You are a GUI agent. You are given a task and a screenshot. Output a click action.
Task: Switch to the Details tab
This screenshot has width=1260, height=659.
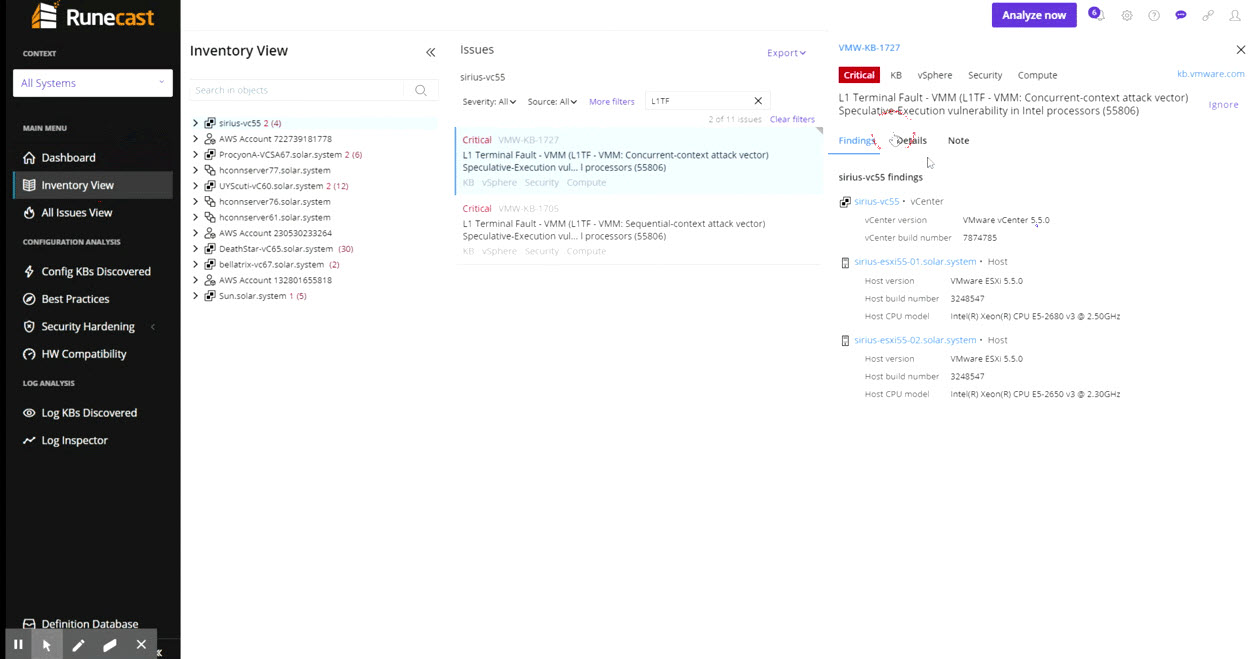(911, 141)
